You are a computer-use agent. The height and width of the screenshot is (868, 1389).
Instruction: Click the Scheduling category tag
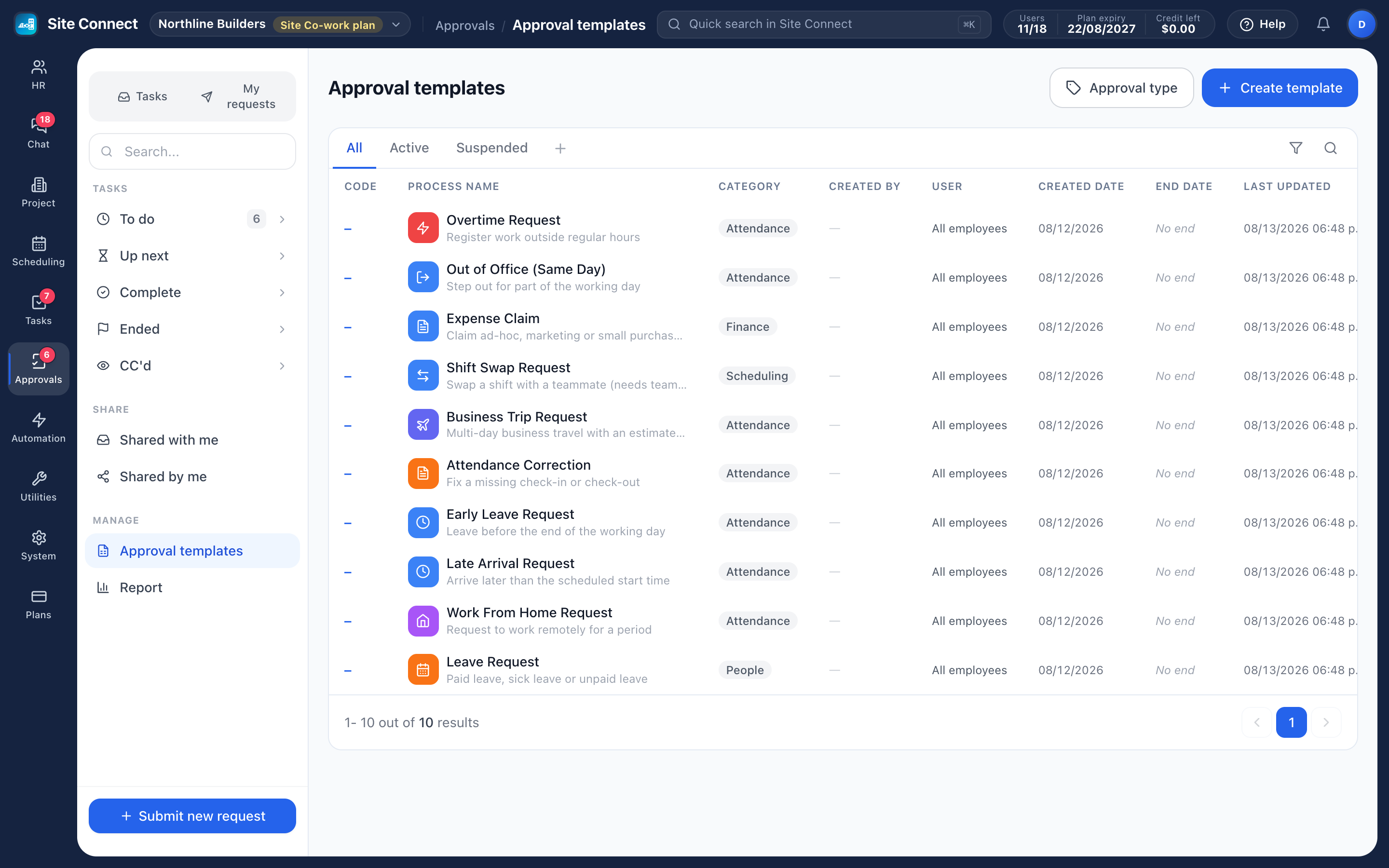pyautogui.click(x=757, y=376)
